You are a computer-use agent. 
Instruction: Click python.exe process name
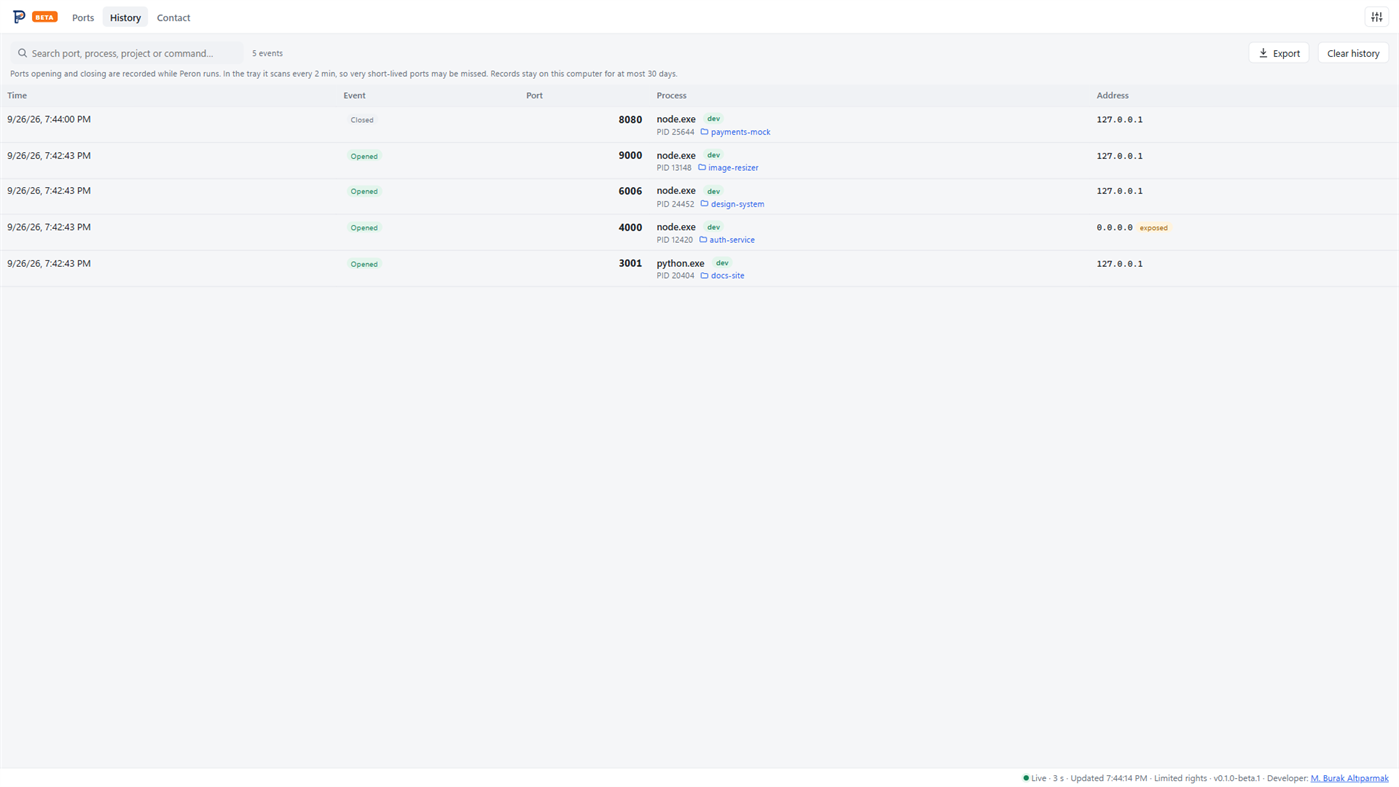pyautogui.click(x=680, y=263)
